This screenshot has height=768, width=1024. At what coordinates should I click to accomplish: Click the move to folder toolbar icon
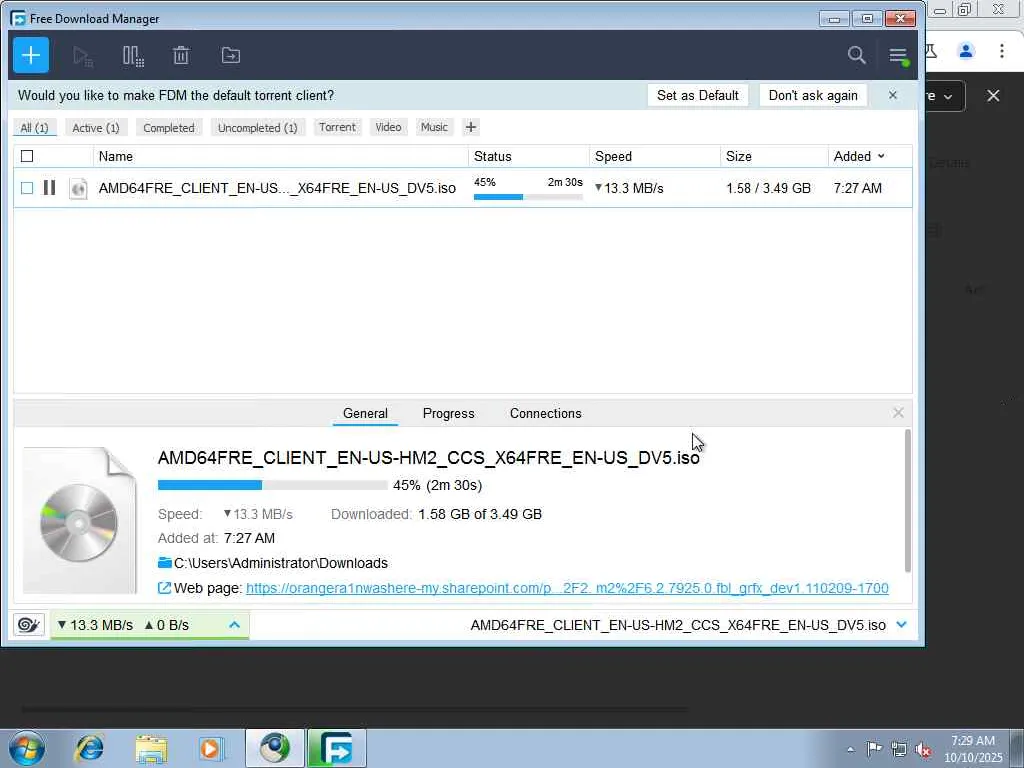231,56
